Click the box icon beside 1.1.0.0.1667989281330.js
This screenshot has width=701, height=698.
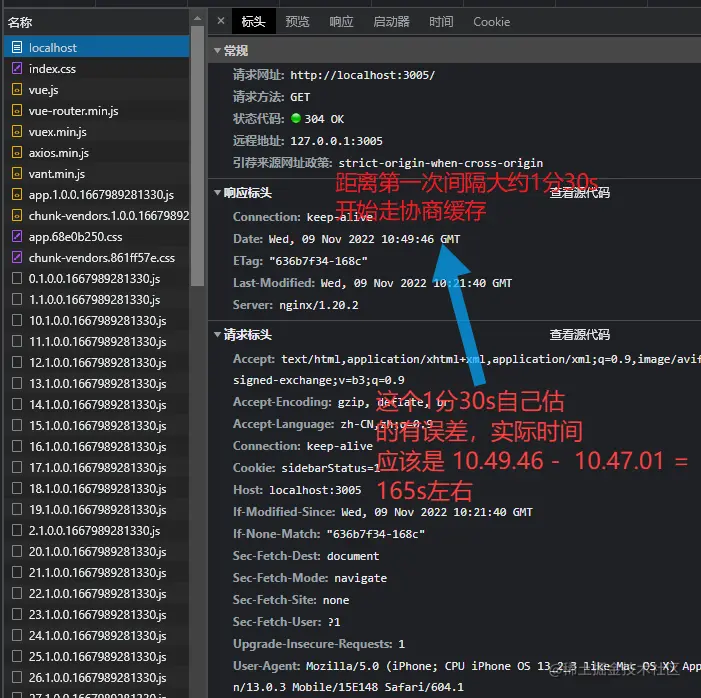tap(17, 300)
